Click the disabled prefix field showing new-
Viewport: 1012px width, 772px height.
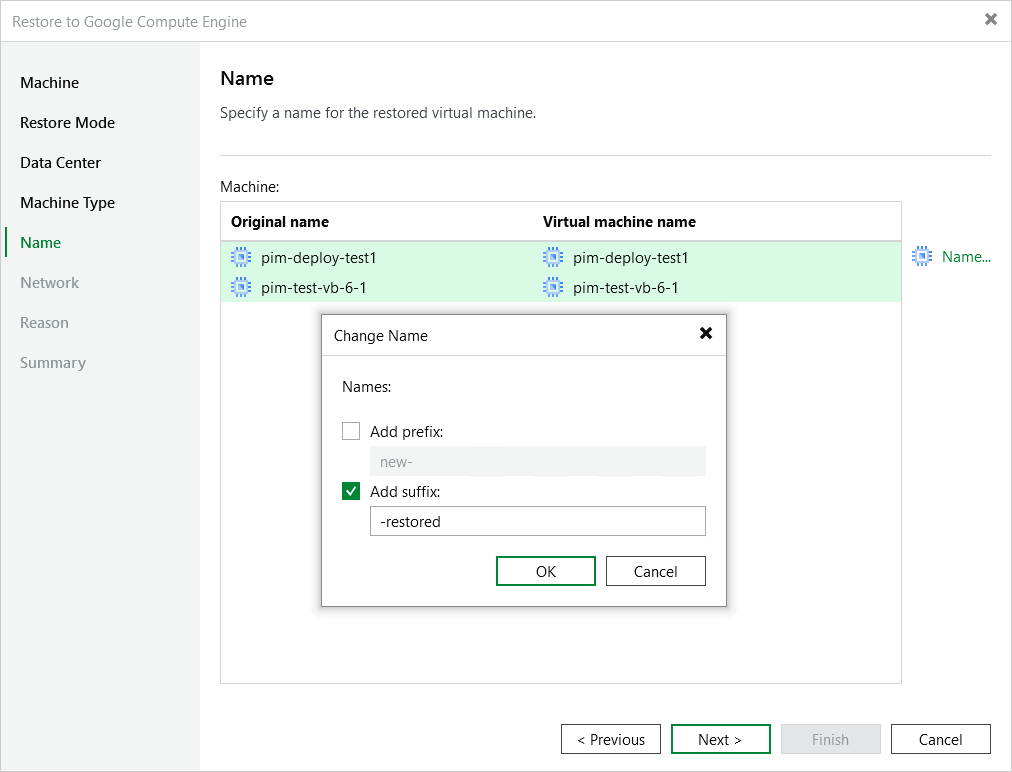click(x=538, y=462)
